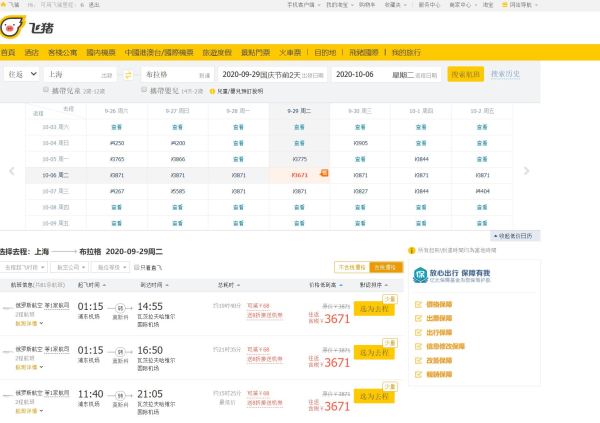600x423 pixels.
Task: Expand 航班详情 for 16:50 arrival flight
Action: click(x=29, y=367)
